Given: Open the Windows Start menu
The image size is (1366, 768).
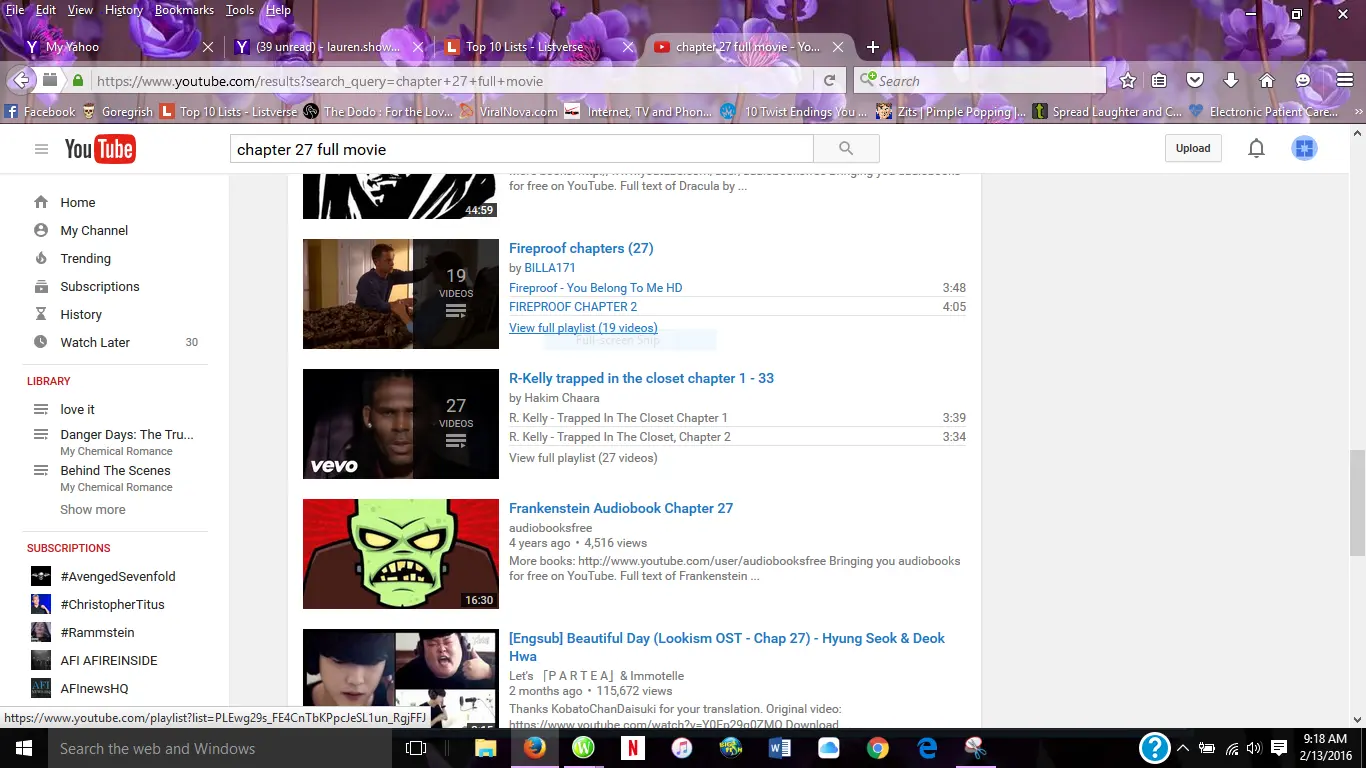Looking at the screenshot, I should tap(23, 748).
